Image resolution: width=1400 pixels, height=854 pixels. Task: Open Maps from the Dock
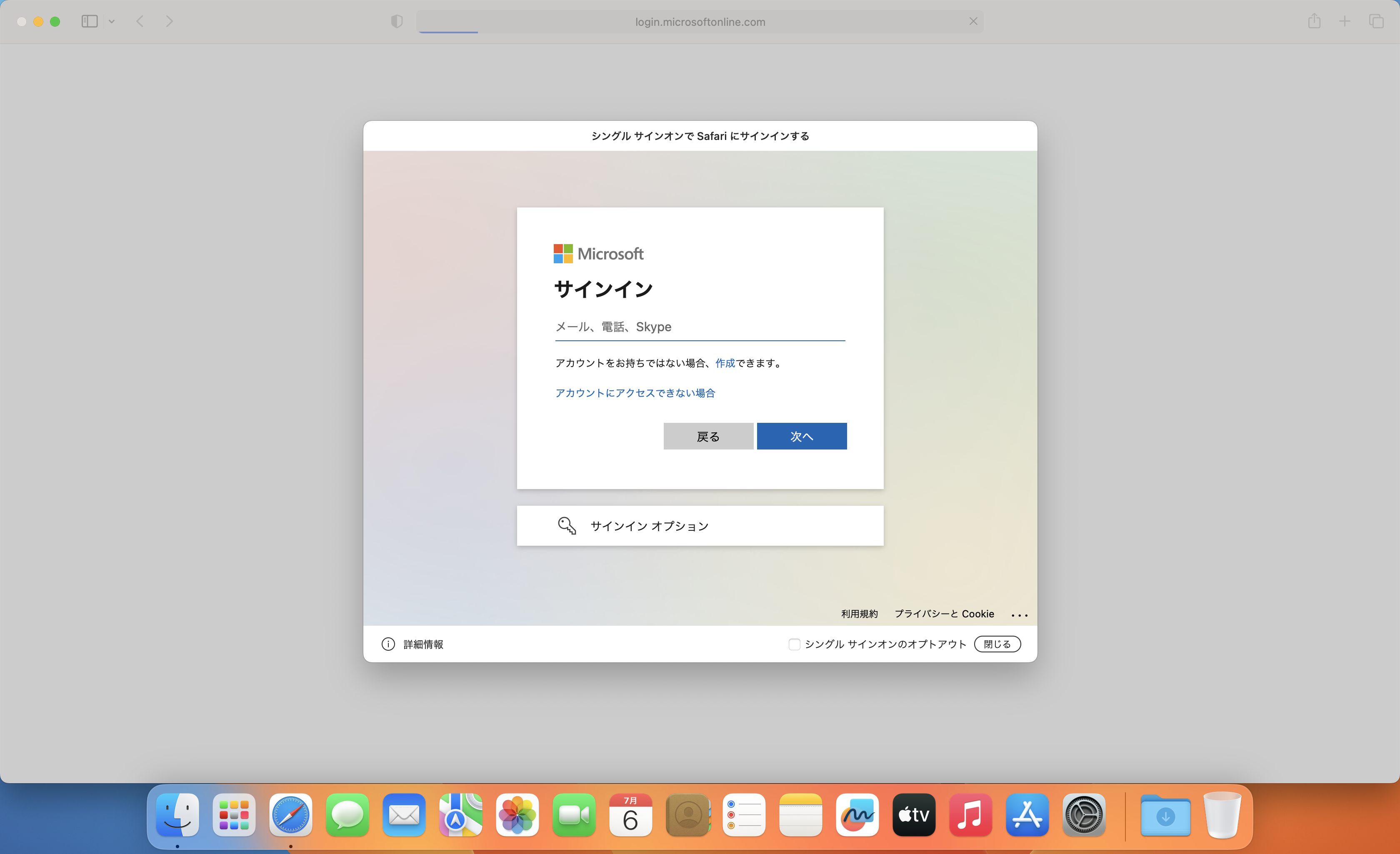click(x=461, y=815)
